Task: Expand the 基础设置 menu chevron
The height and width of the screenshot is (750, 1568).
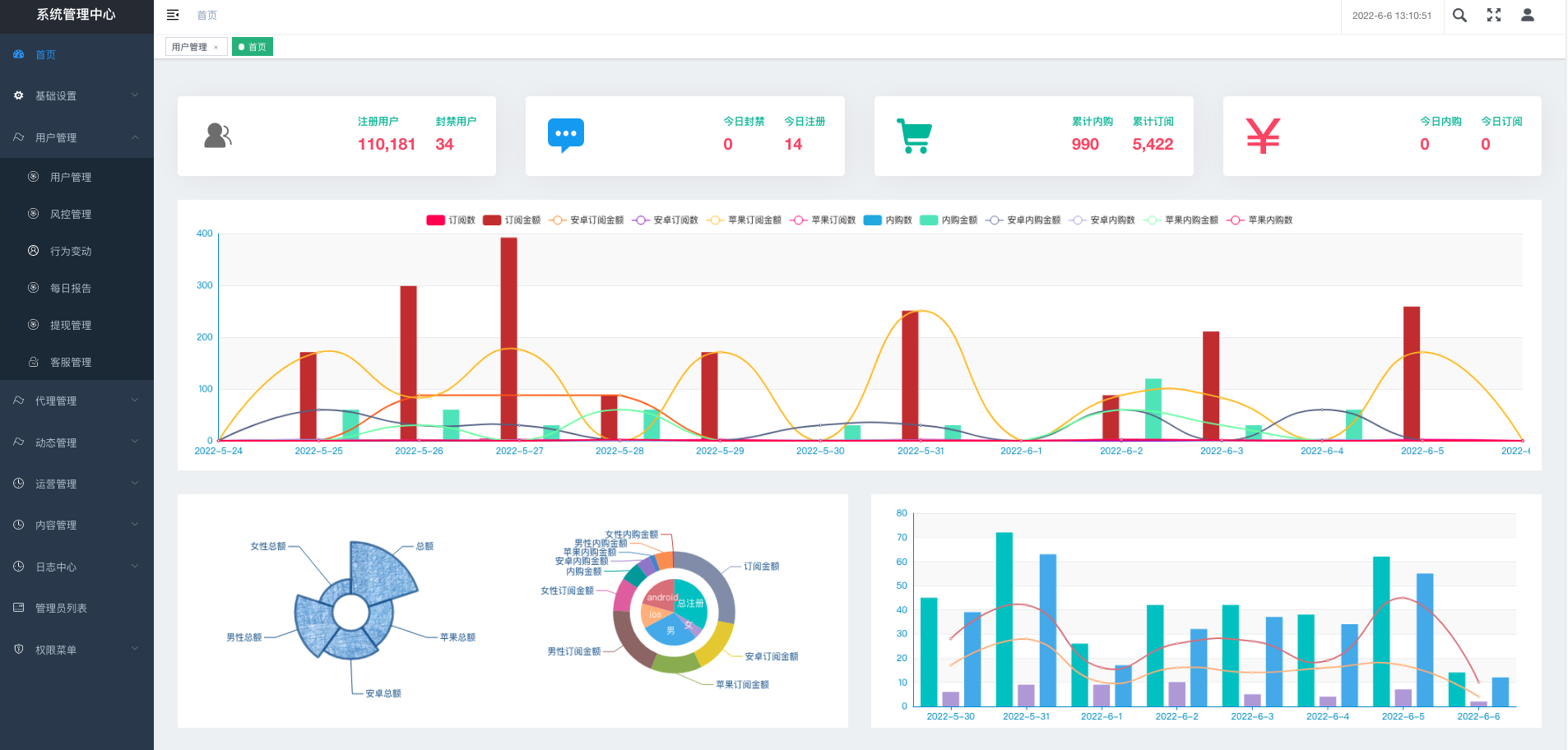Action: 135,95
